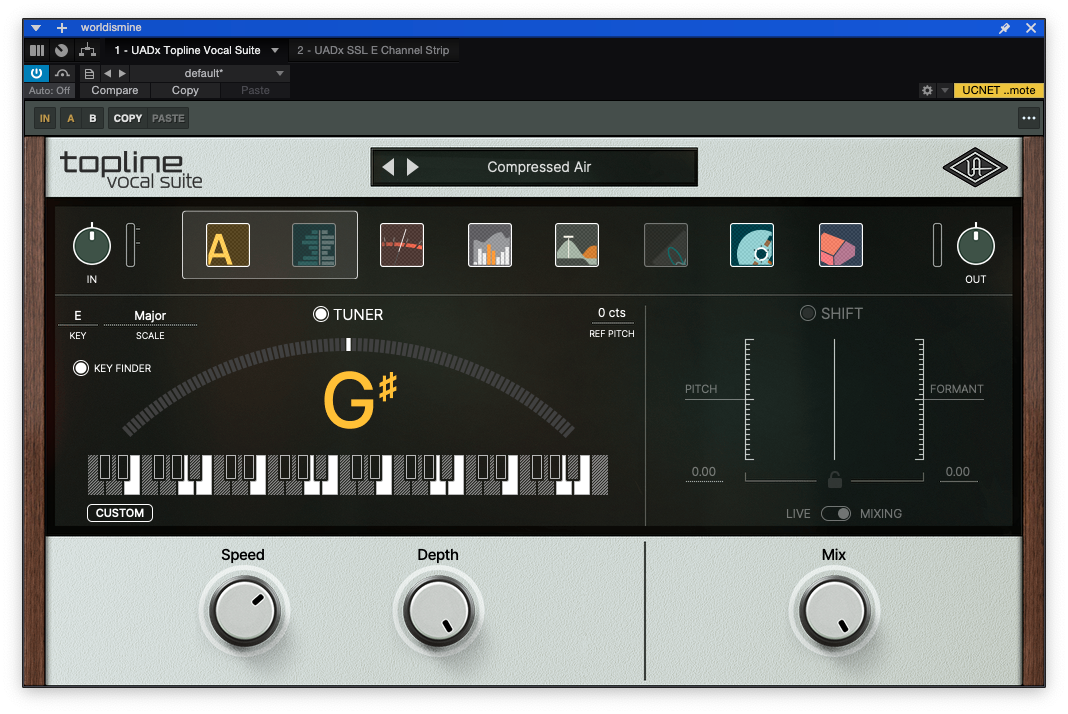Select preset state A
The height and width of the screenshot is (714, 1068).
[x=71, y=118]
